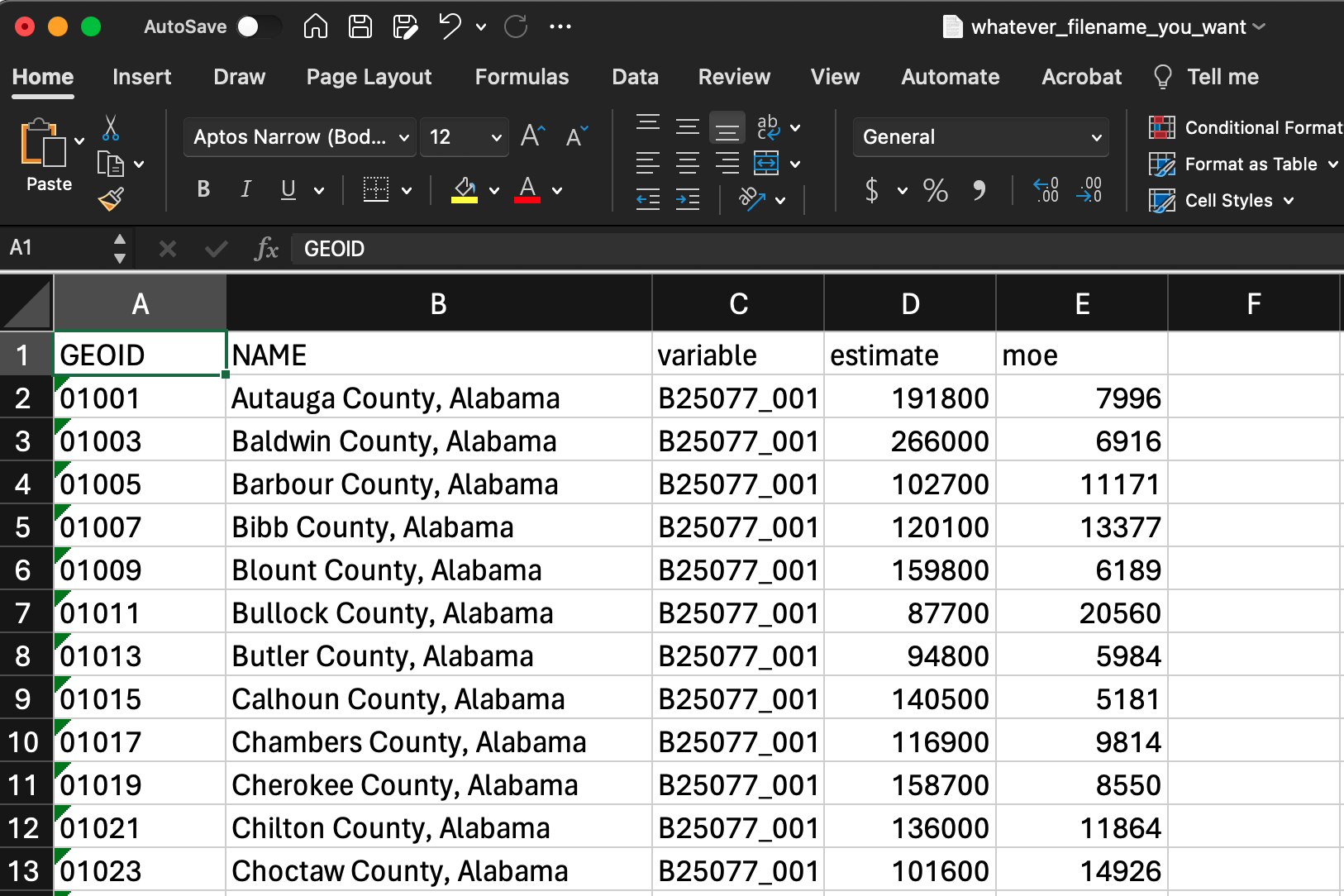Image resolution: width=1344 pixels, height=896 pixels.
Task: Click the insert function fx button
Action: click(266, 249)
